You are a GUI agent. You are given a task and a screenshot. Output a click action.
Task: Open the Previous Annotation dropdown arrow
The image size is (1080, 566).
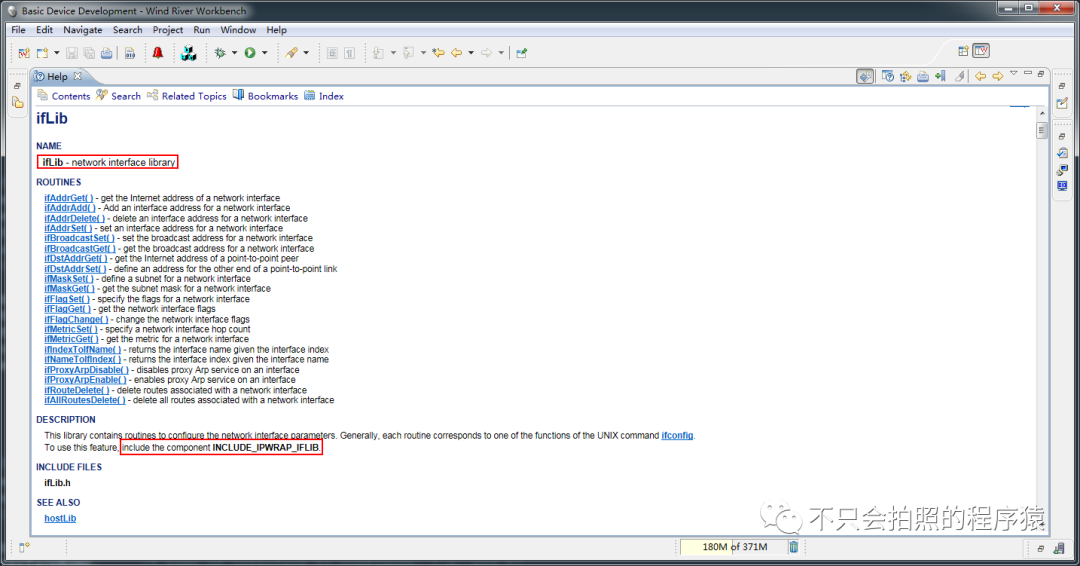pos(423,53)
